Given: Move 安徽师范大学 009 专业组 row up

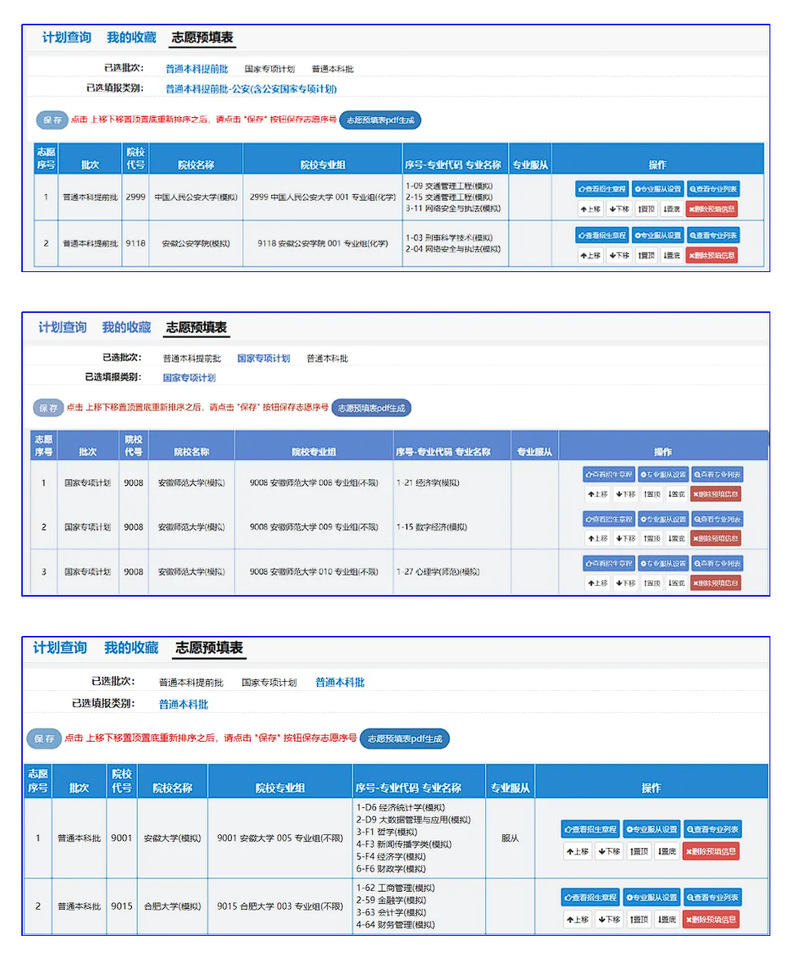Looking at the screenshot, I should click(597, 538).
